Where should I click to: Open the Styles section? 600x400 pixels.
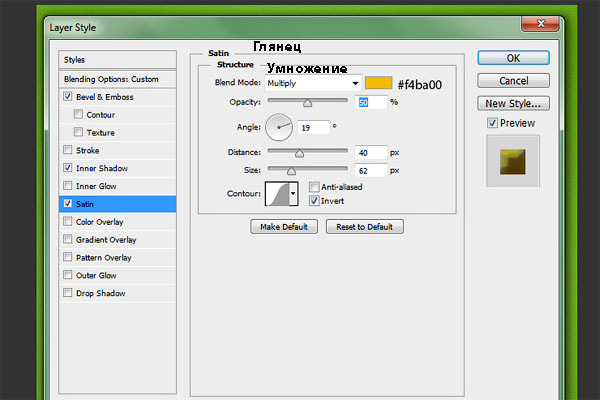coord(117,60)
